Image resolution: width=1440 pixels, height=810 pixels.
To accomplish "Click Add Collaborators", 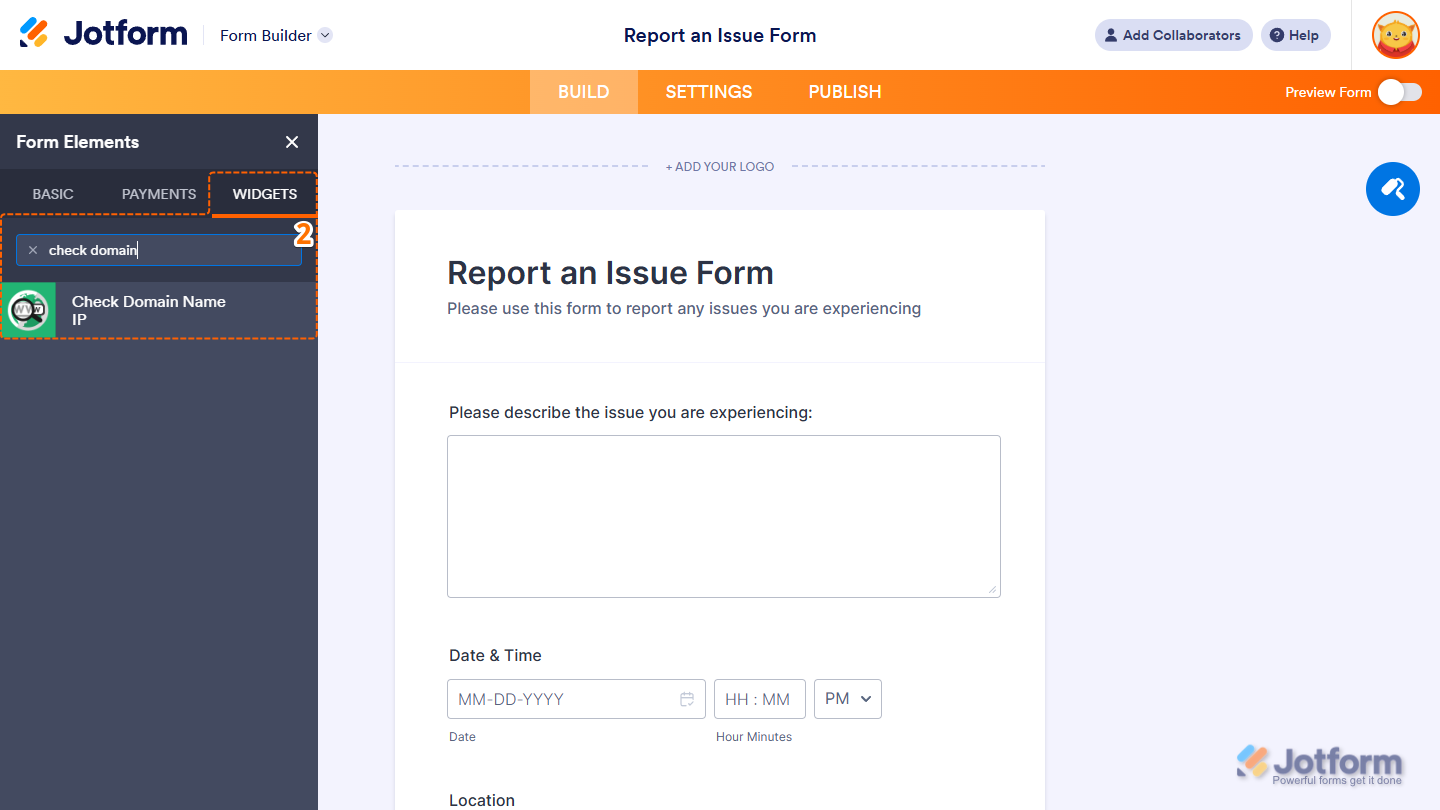I will (1172, 35).
